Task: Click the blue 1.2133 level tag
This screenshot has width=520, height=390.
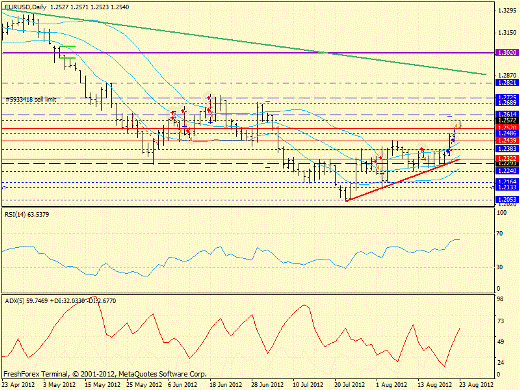Action: 506,187
